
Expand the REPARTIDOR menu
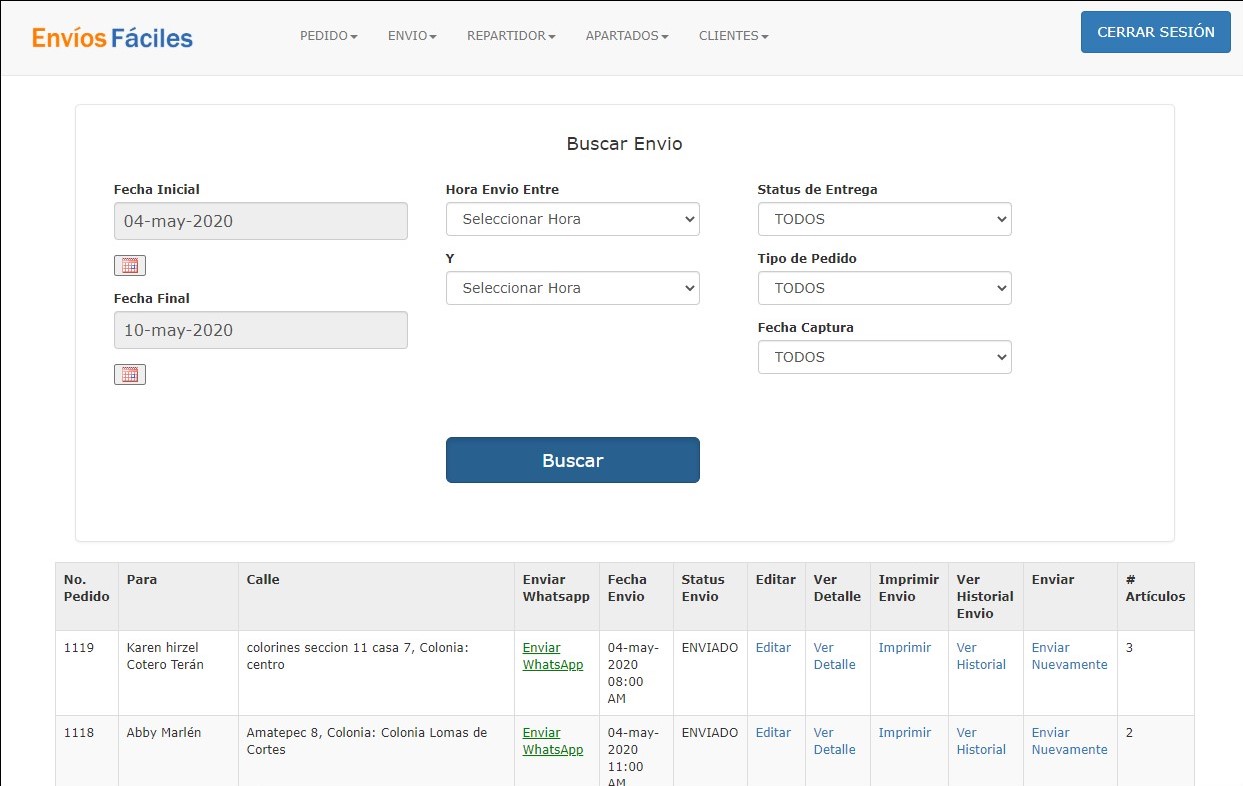coord(511,36)
